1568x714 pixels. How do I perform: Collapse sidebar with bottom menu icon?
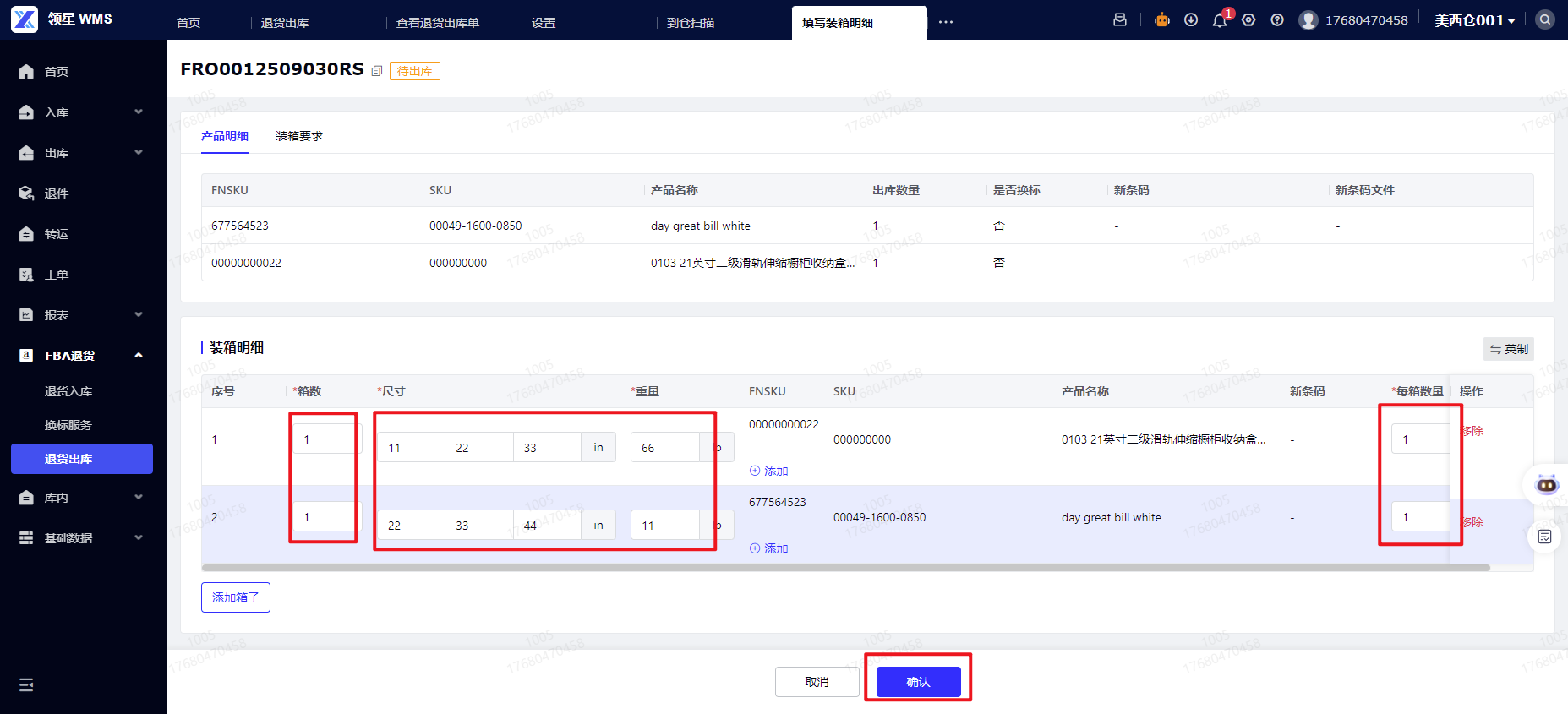[26, 684]
